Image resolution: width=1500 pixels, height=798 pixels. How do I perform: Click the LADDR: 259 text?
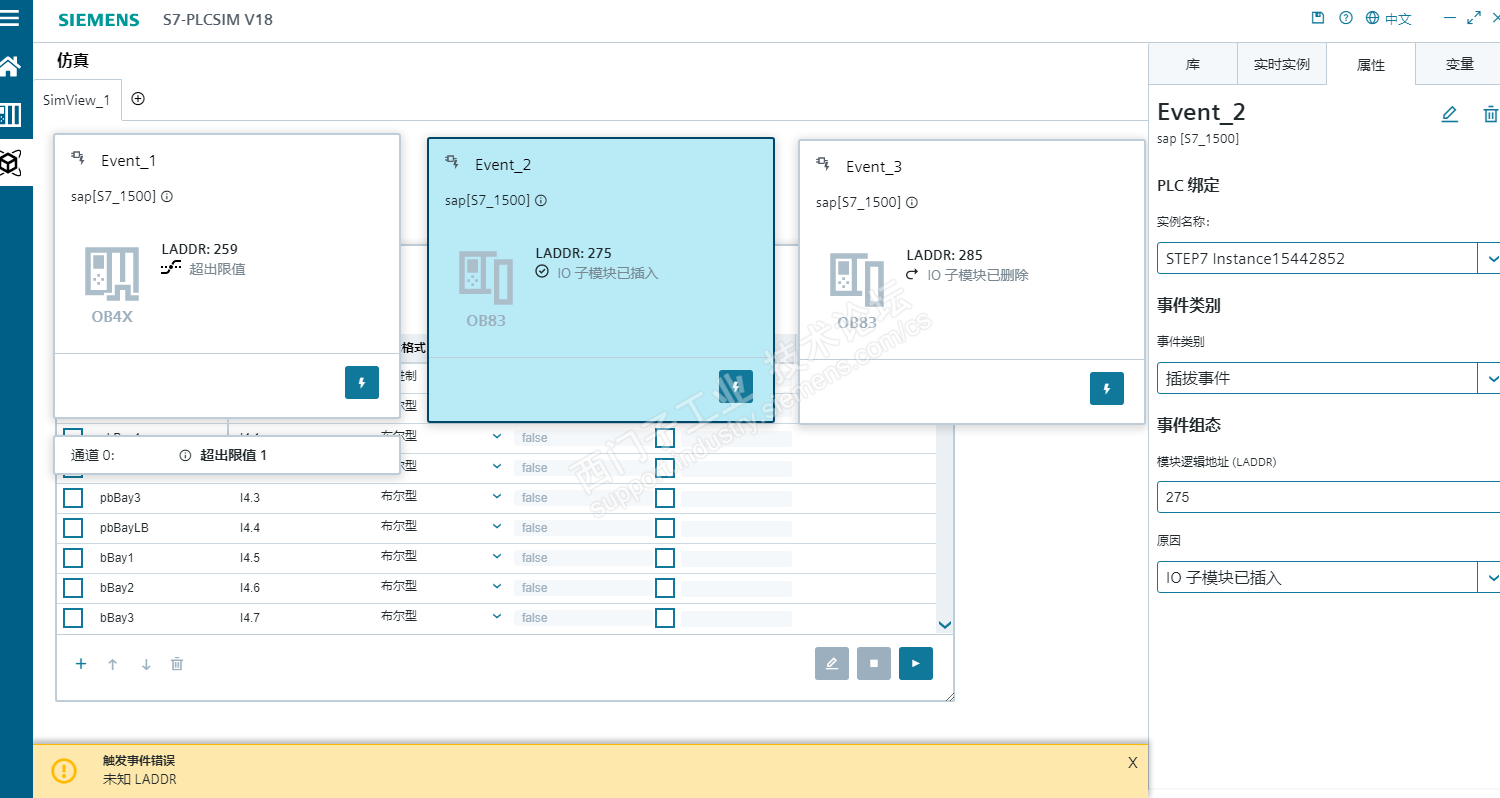click(200, 249)
